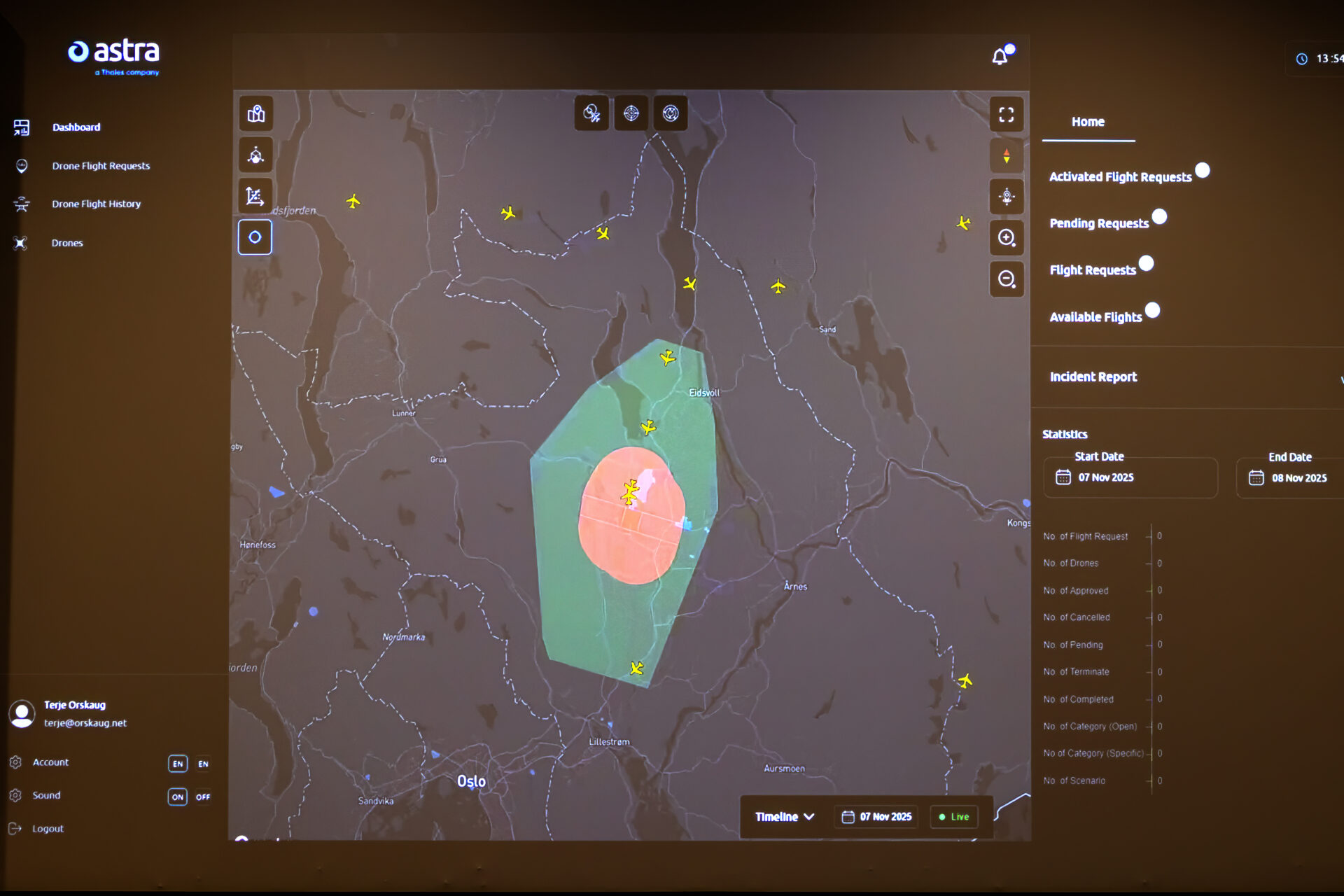Image resolution: width=1344 pixels, height=896 pixels.
Task: Click the Logout link
Action: (48, 829)
